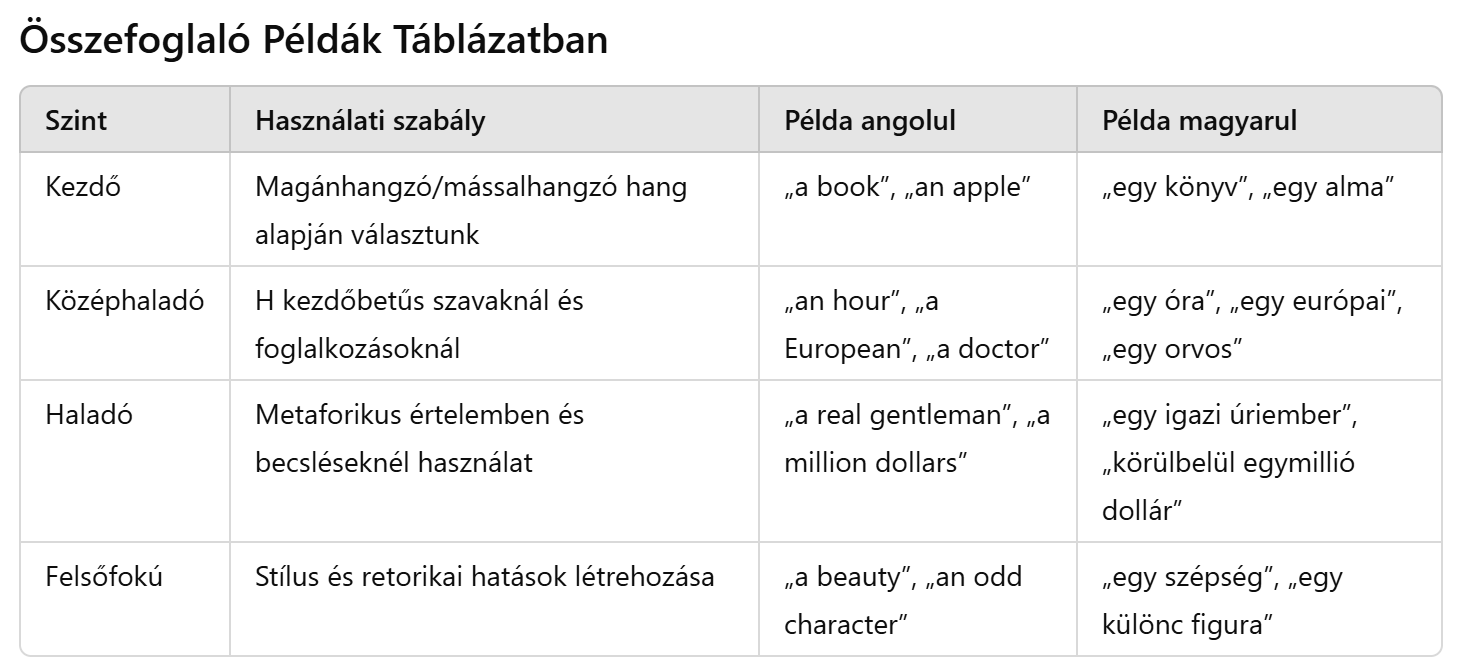Image resolution: width=1464 pixels, height=670 pixels.
Task: Click the "Szint" column header
Action: coord(77,121)
